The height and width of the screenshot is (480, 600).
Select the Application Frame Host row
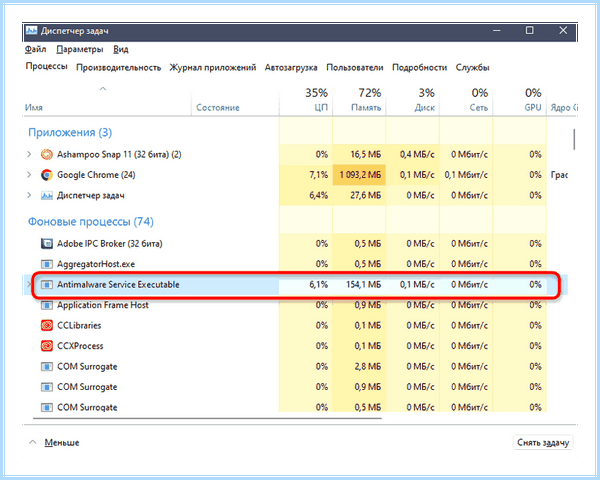pyautogui.click(x=295, y=305)
